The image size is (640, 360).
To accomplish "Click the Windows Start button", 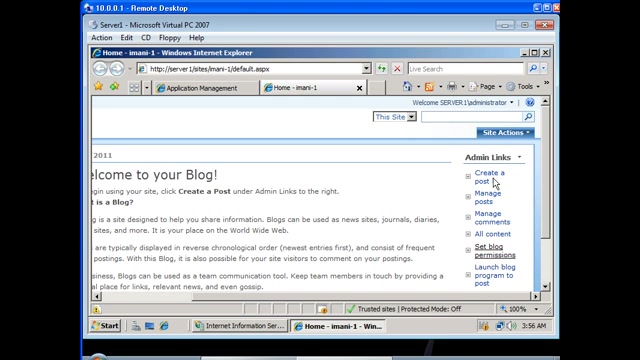I will (105, 326).
